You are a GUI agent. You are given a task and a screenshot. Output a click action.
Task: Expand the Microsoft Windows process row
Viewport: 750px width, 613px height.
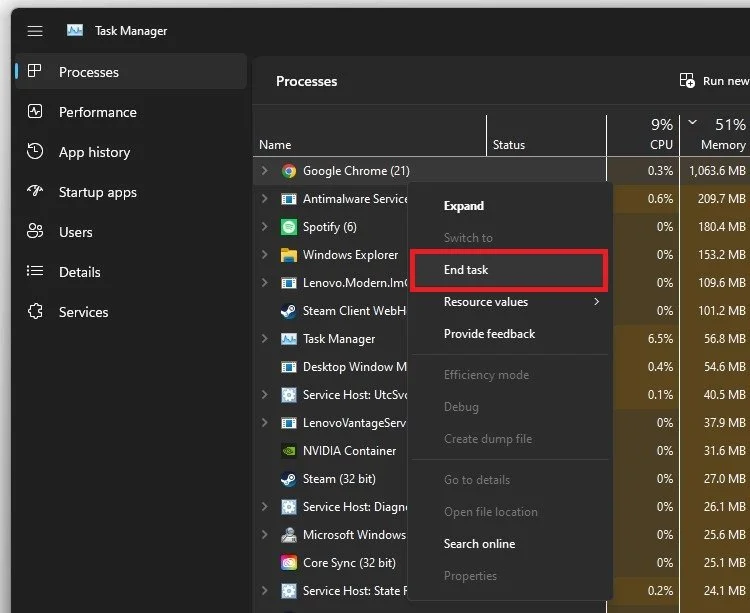tap(264, 535)
